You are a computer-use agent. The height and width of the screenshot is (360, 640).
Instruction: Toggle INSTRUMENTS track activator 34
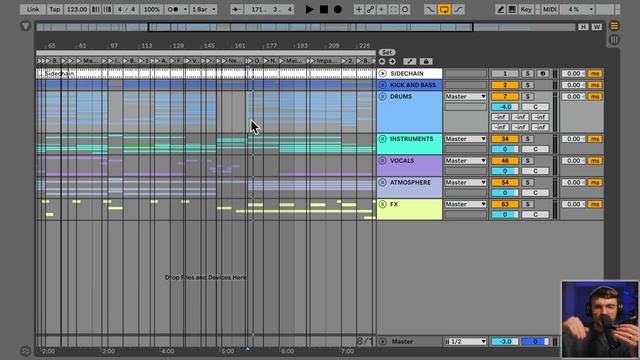coord(504,139)
